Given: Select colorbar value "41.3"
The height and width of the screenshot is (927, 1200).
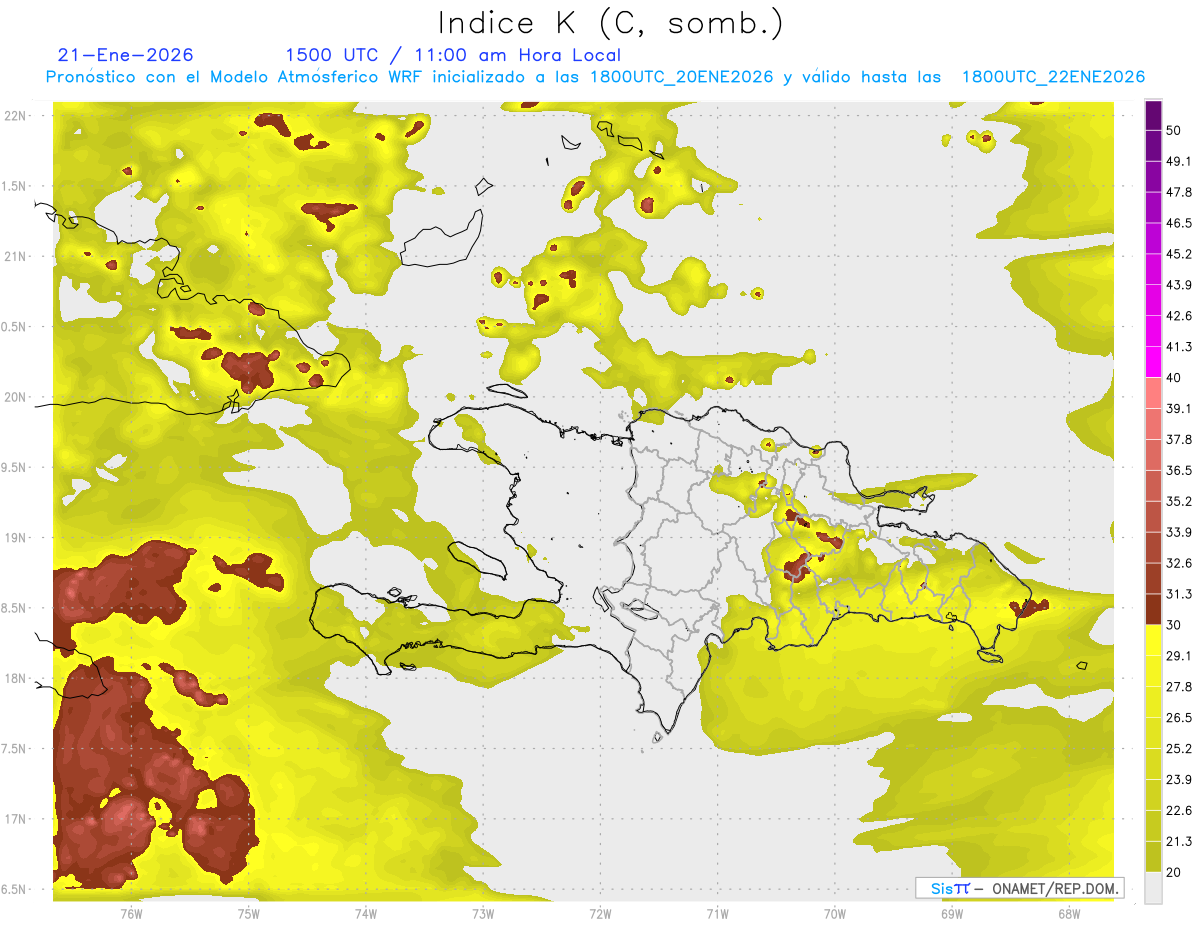Looking at the screenshot, I should click(x=1179, y=347).
